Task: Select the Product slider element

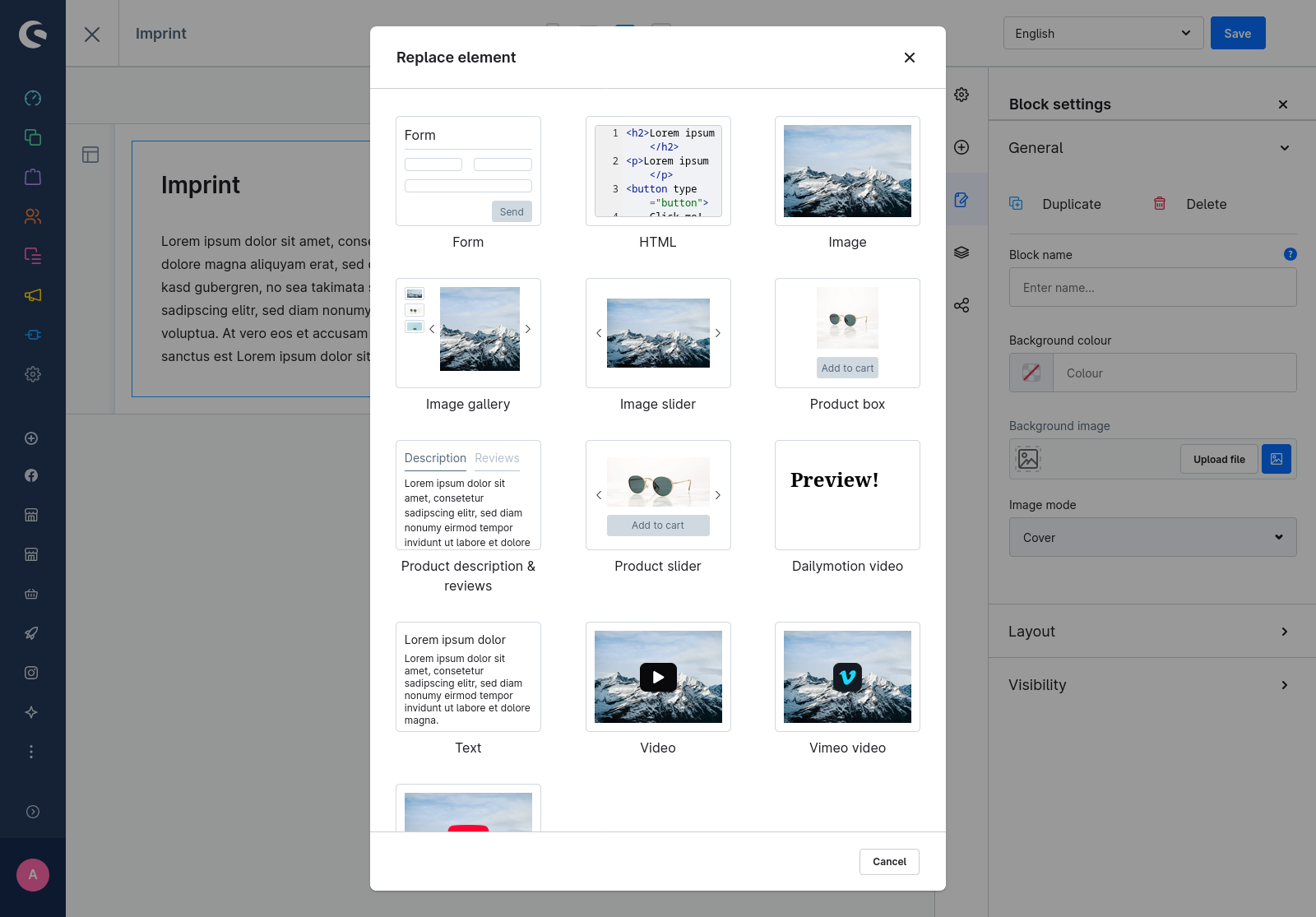Action: pos(658,495)
